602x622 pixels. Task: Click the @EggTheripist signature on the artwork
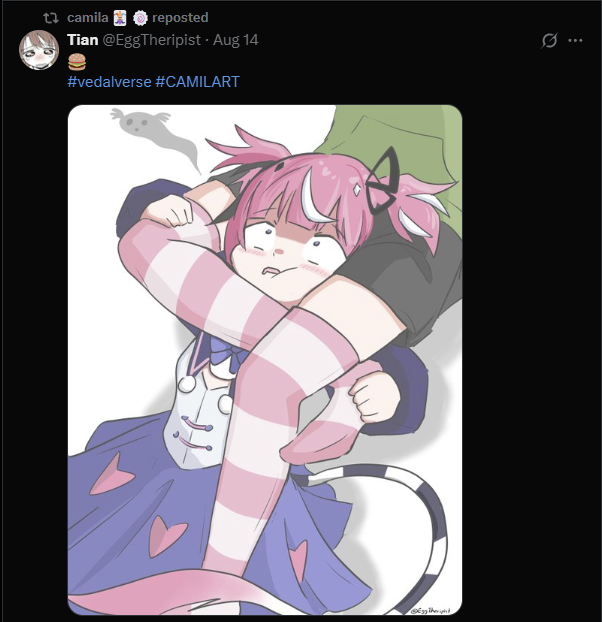pos(430,610)
